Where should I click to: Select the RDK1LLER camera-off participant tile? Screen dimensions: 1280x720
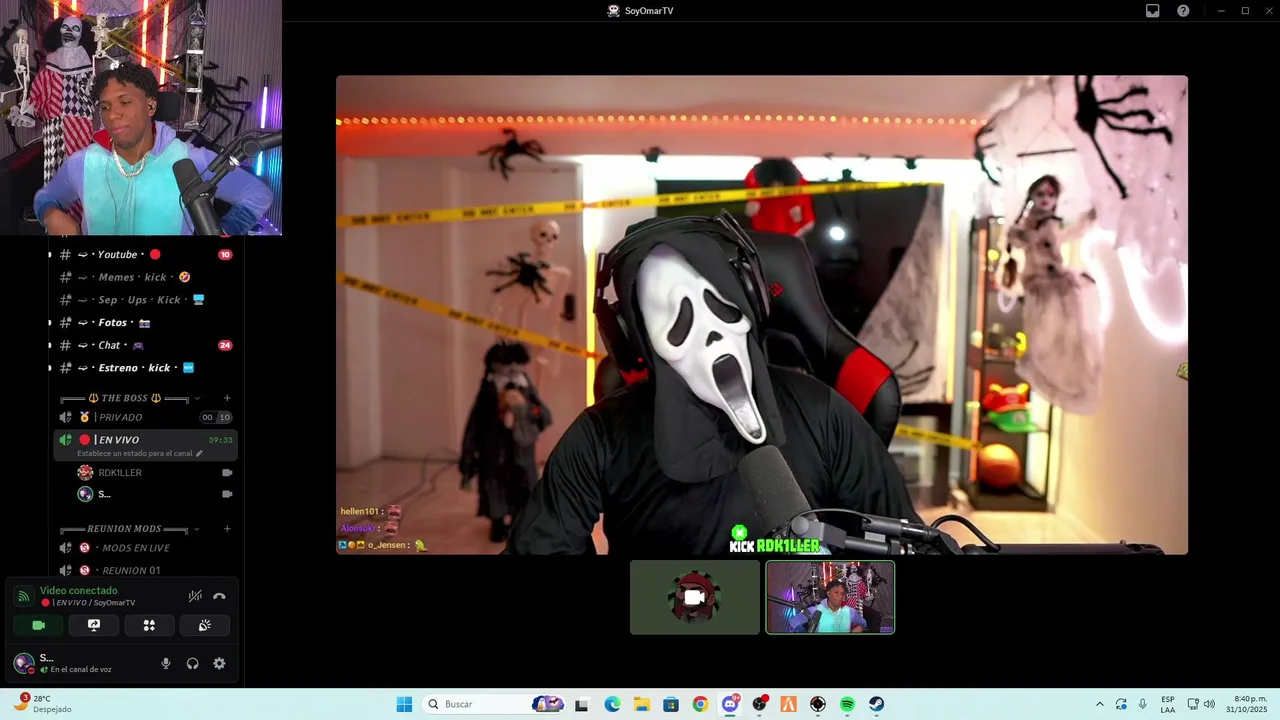(695, 597)
